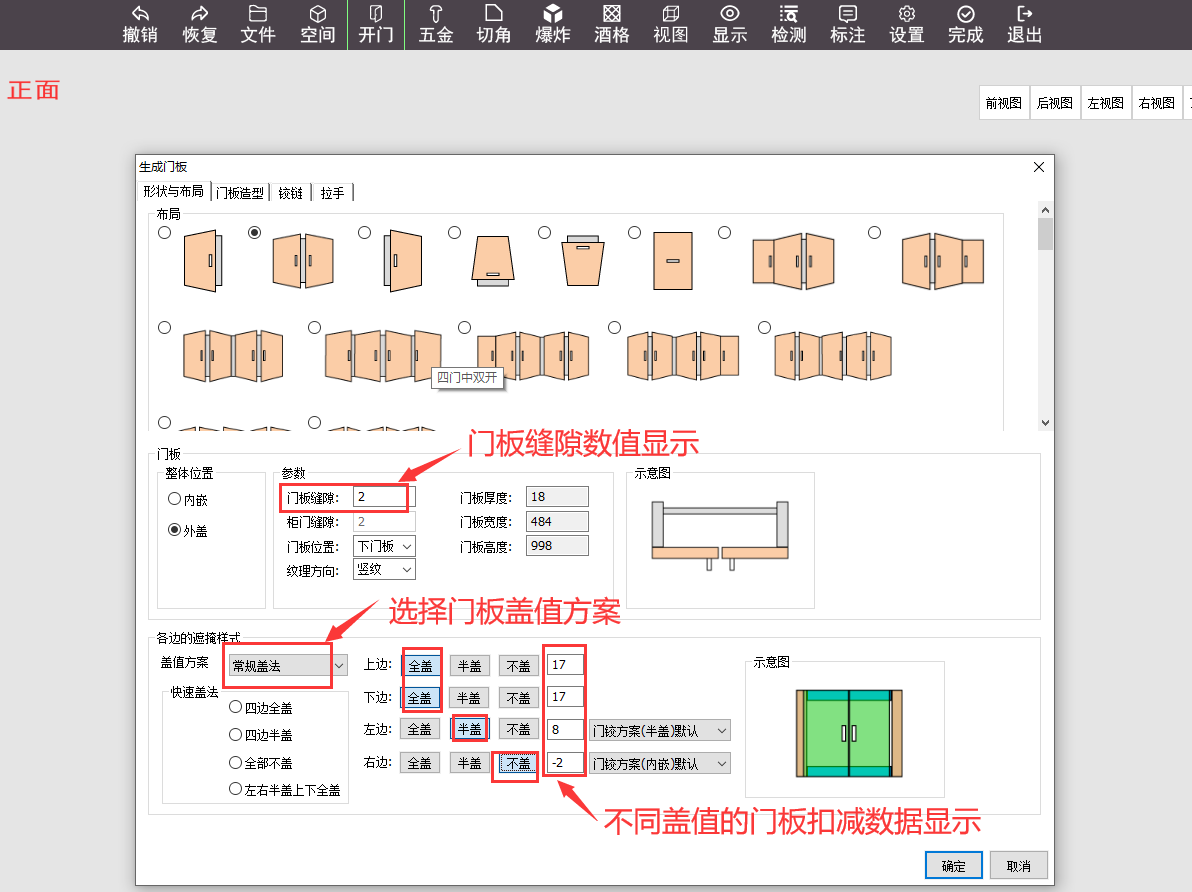Viewport: 1192px width, 892px height.
Task: Close the 生成门板 dialog
Action: point(1038,167)
